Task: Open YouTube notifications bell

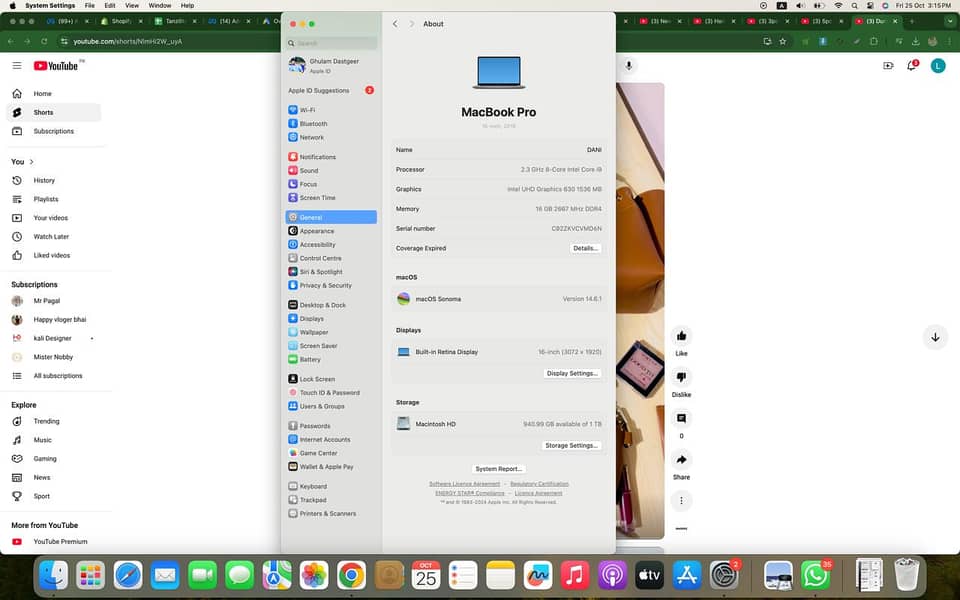Action: (x=912, y=66)
